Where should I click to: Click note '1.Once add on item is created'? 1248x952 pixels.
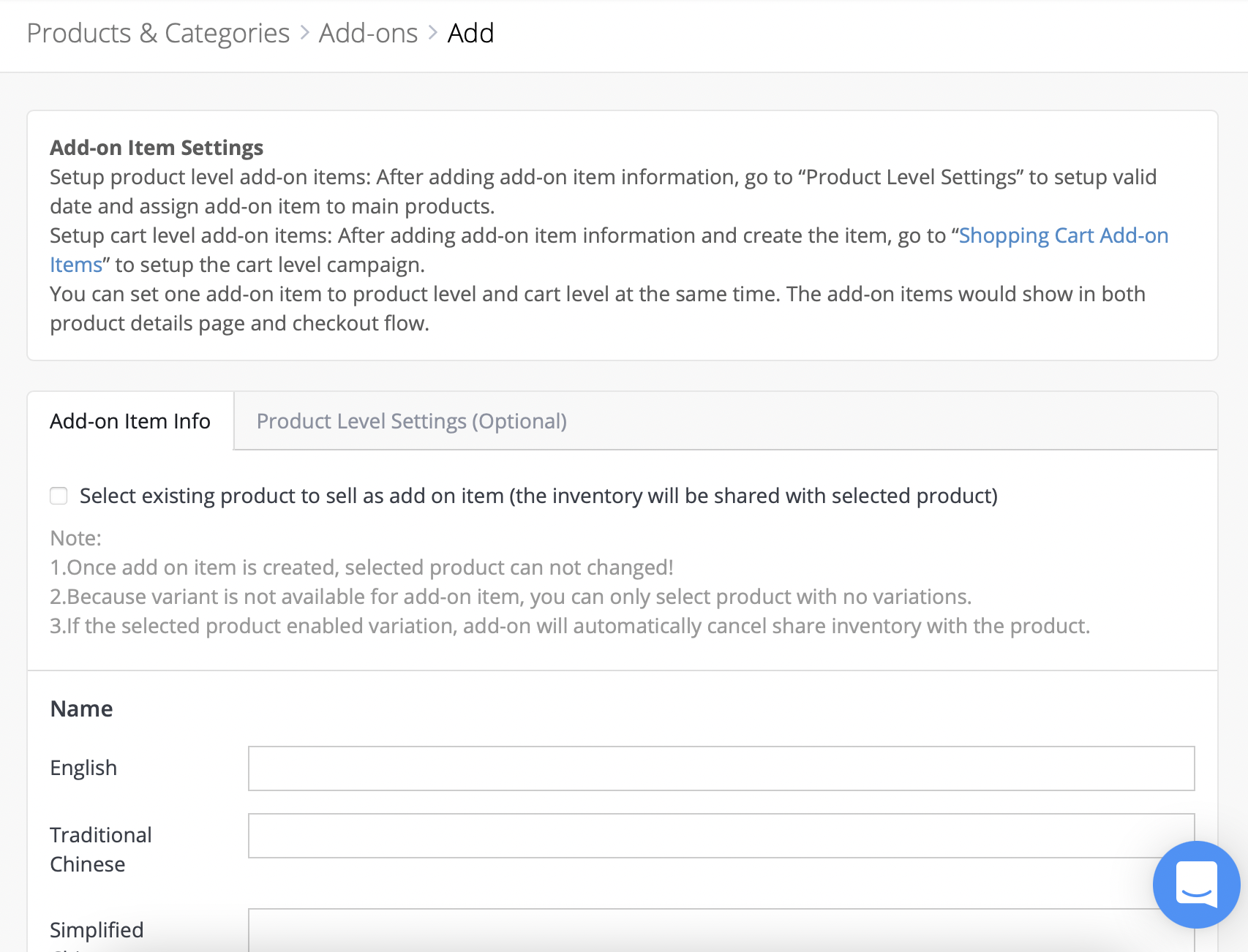coord(361,567)
